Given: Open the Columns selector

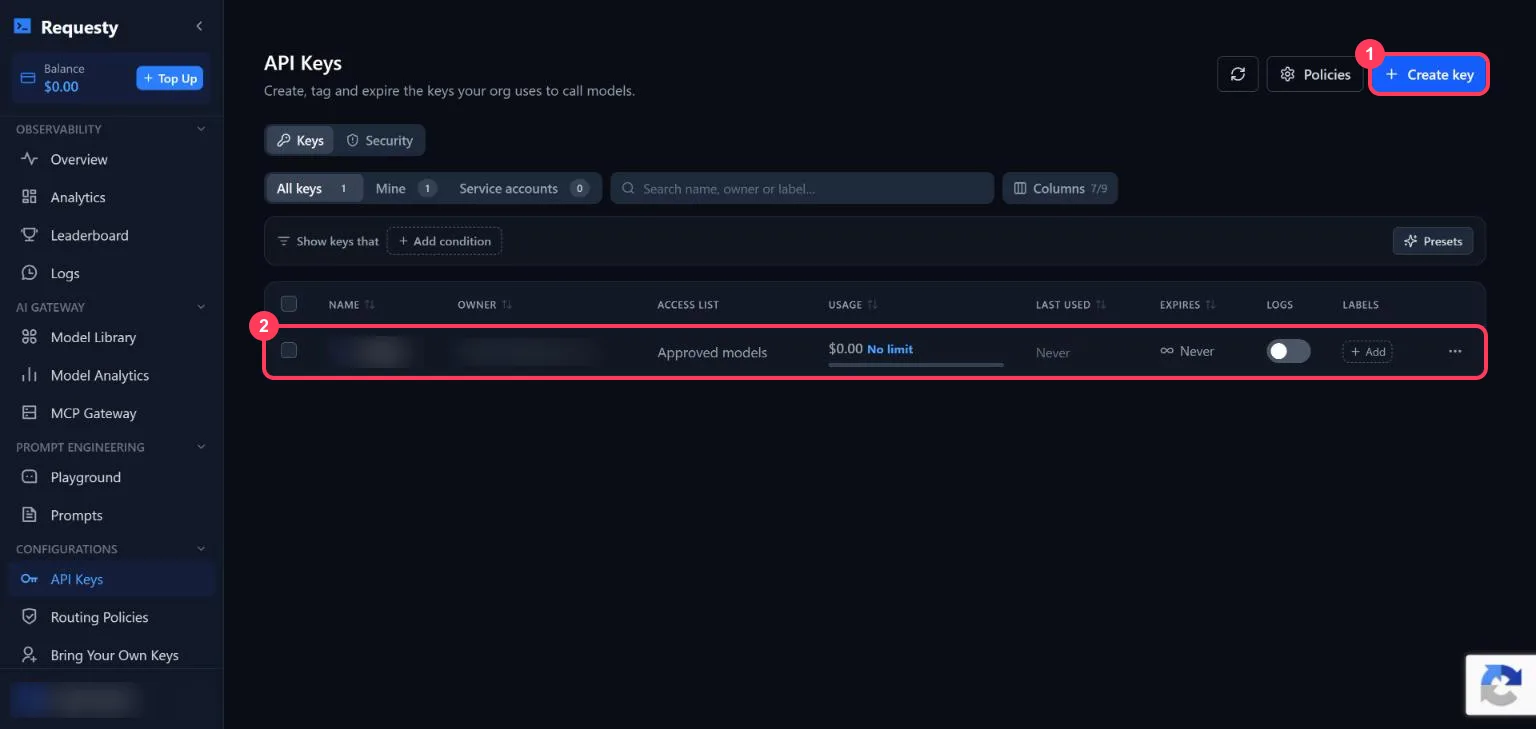Looking at the screenshot, I should (1060, 188).
